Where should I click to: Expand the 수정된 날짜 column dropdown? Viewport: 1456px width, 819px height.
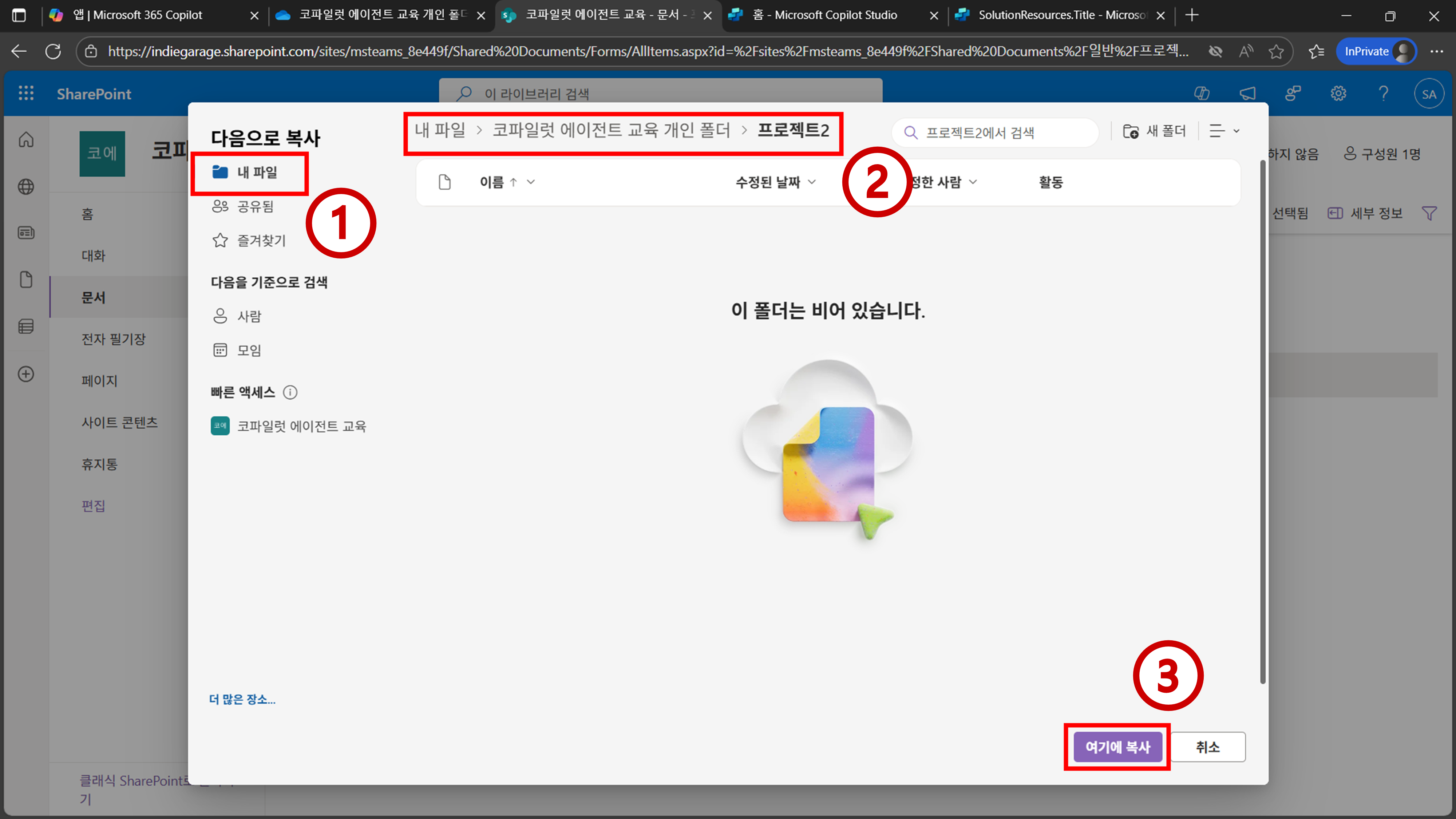pyautogui.click(x=812, y=182)
